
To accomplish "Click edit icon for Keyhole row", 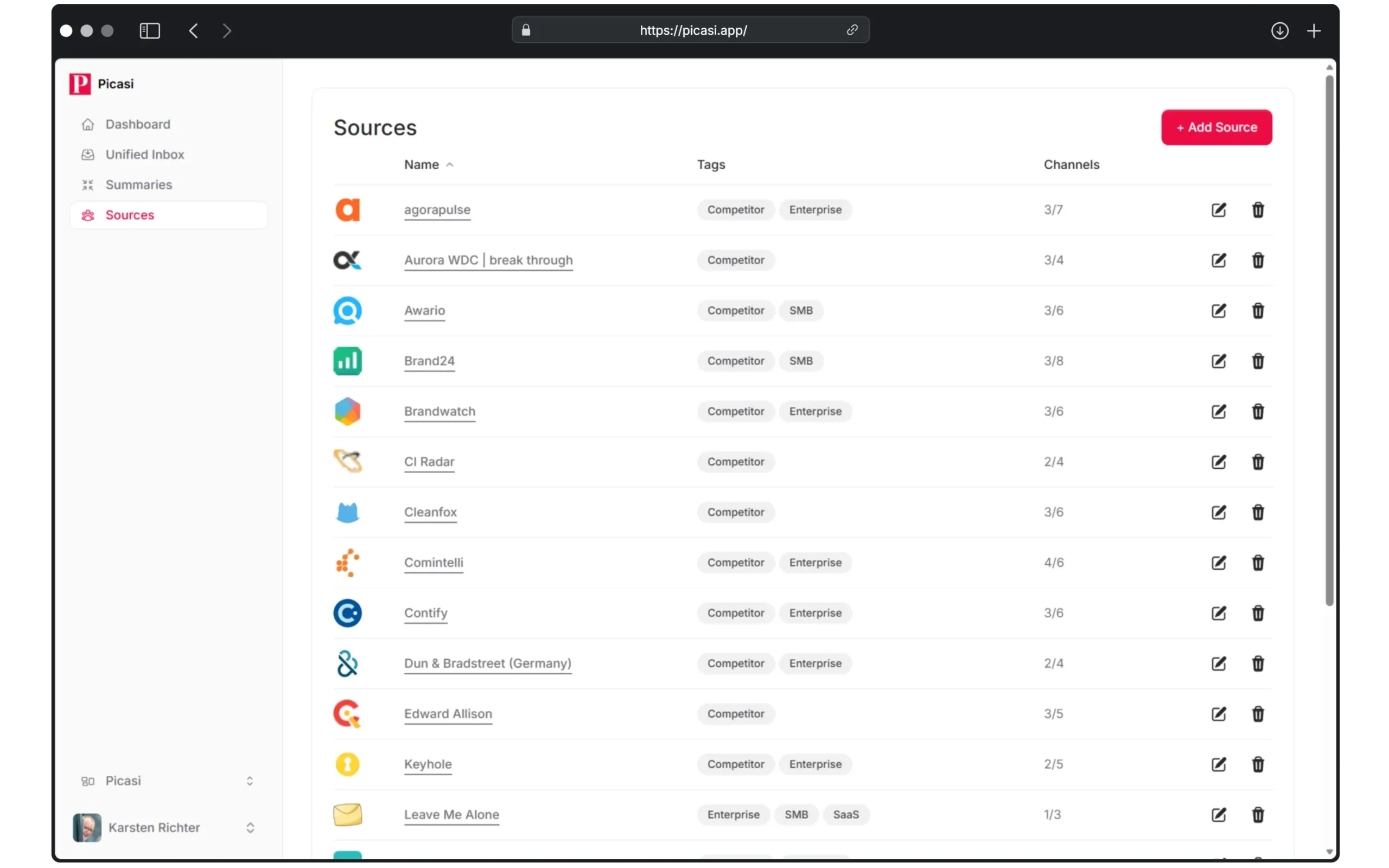I will [x=1219, y=764].
